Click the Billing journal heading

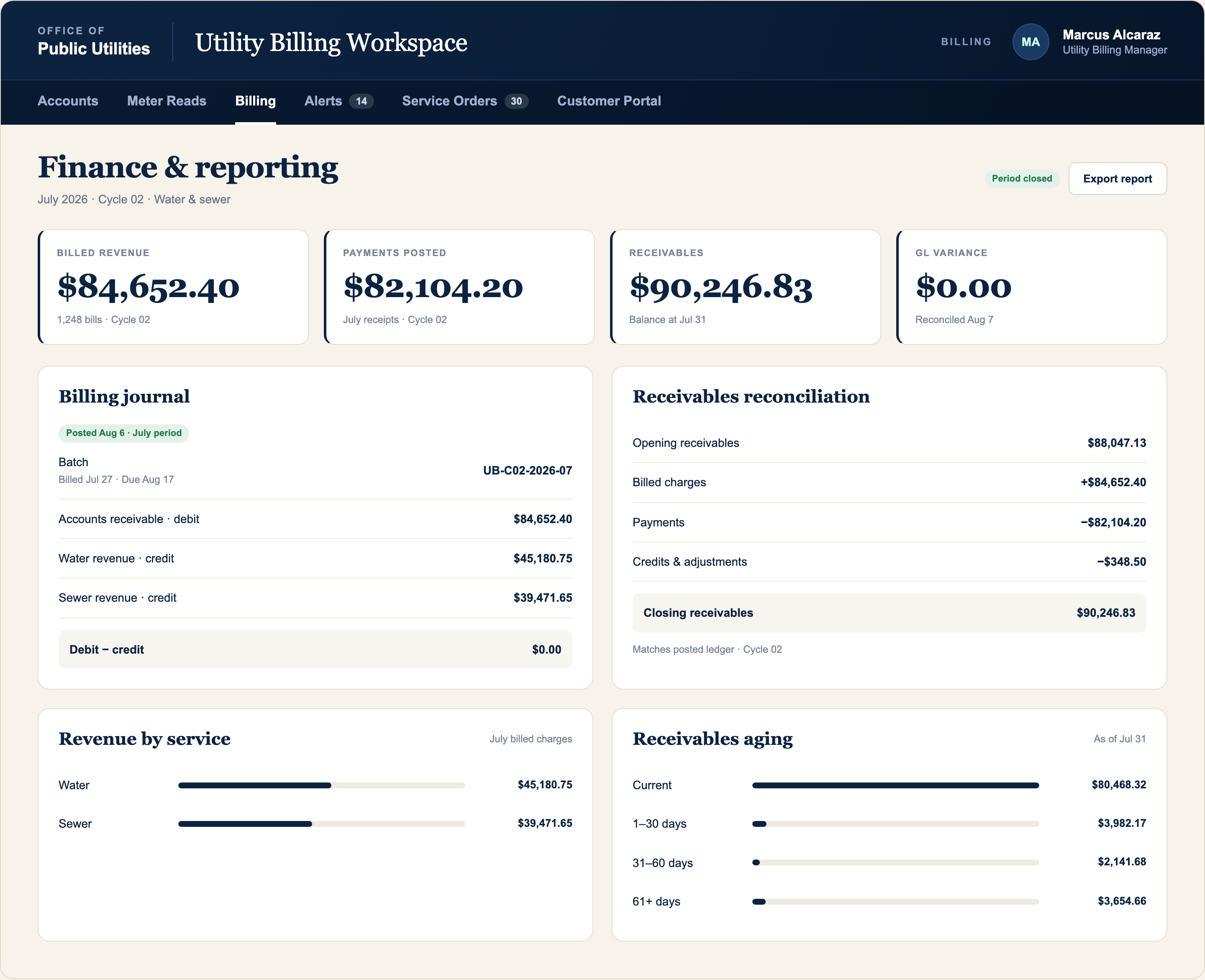tap(124, 397)
